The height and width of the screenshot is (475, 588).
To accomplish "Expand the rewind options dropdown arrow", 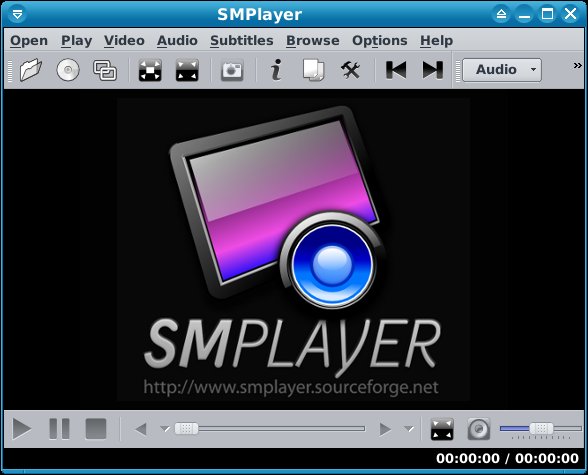I will coord(165,429).
